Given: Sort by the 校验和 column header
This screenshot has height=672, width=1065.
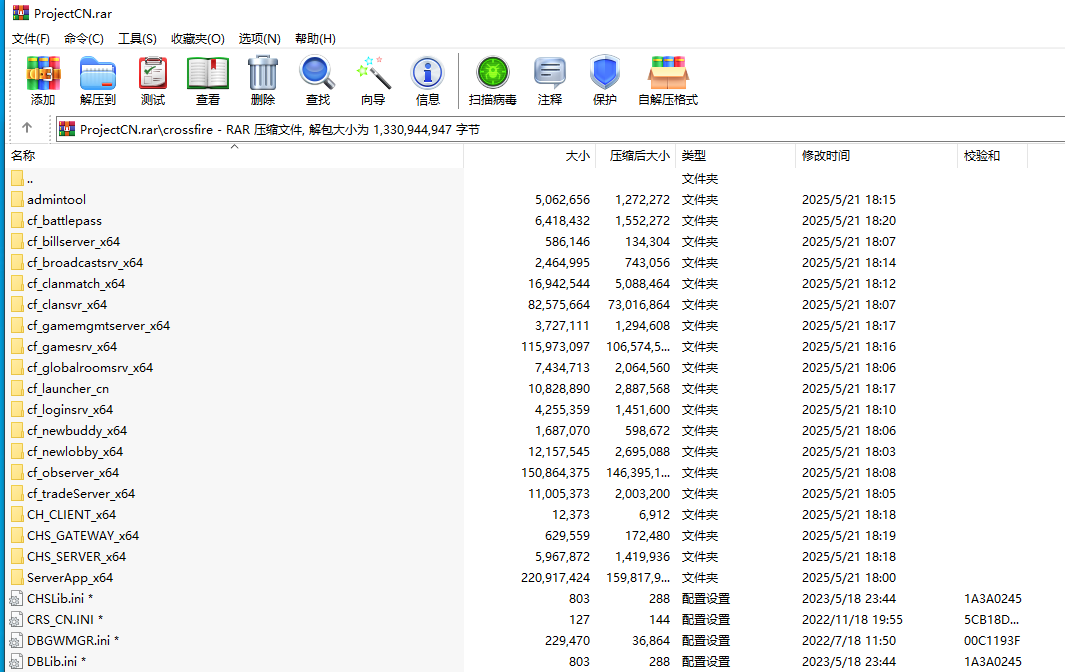Looking at the screenshot, I should click(x=992, y=156).
